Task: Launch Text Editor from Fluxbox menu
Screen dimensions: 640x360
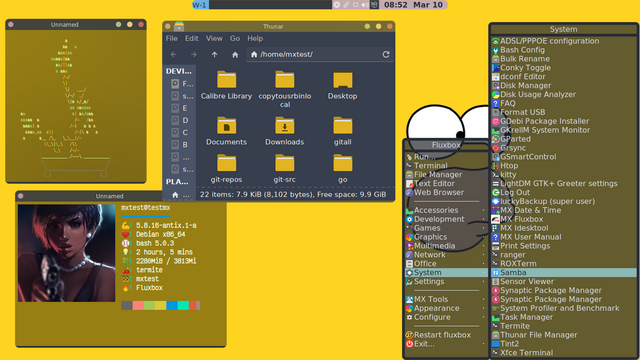Action: [446, 184]
